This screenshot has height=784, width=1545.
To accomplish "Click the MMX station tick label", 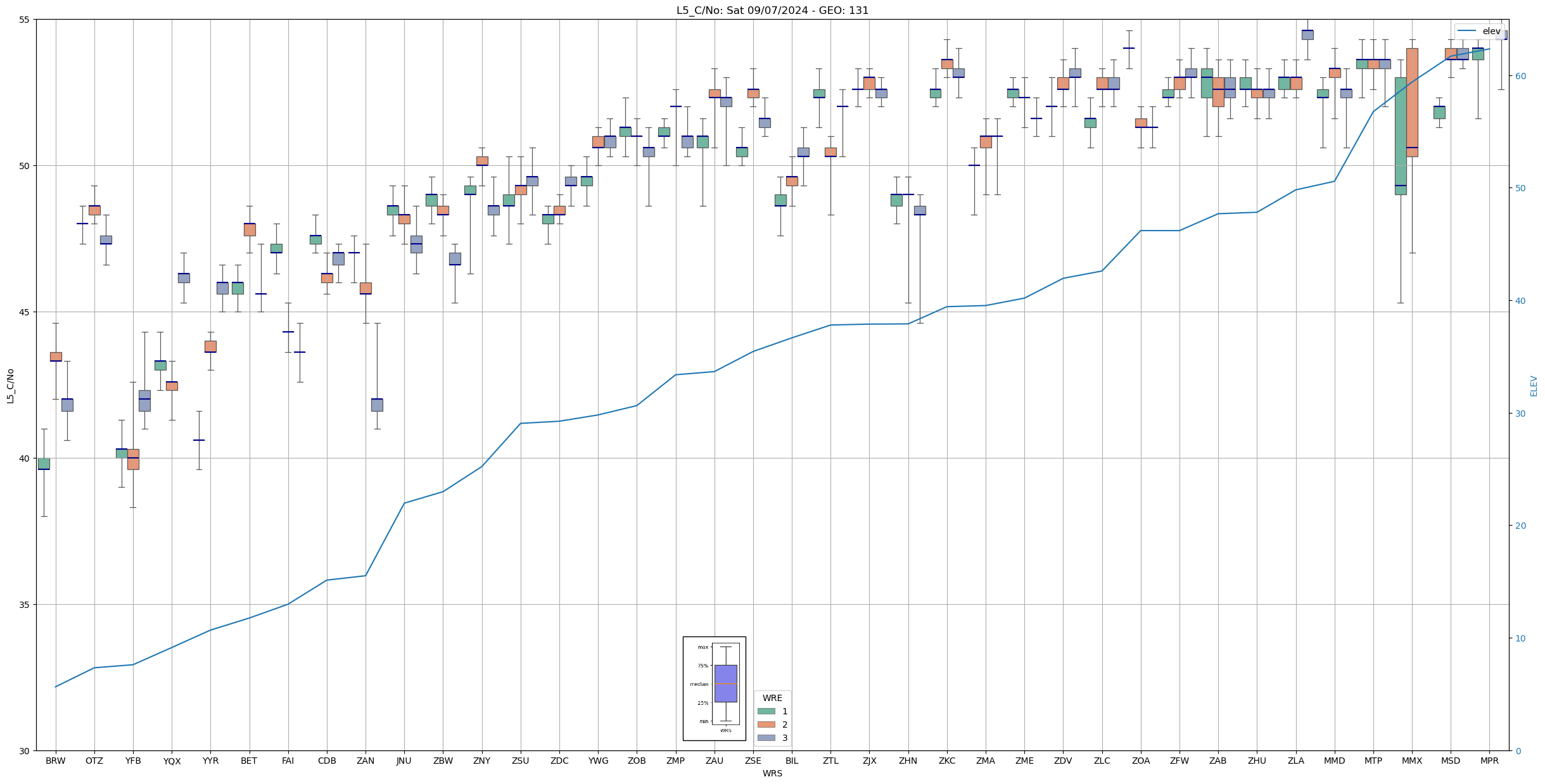I will click(1412, 761).
